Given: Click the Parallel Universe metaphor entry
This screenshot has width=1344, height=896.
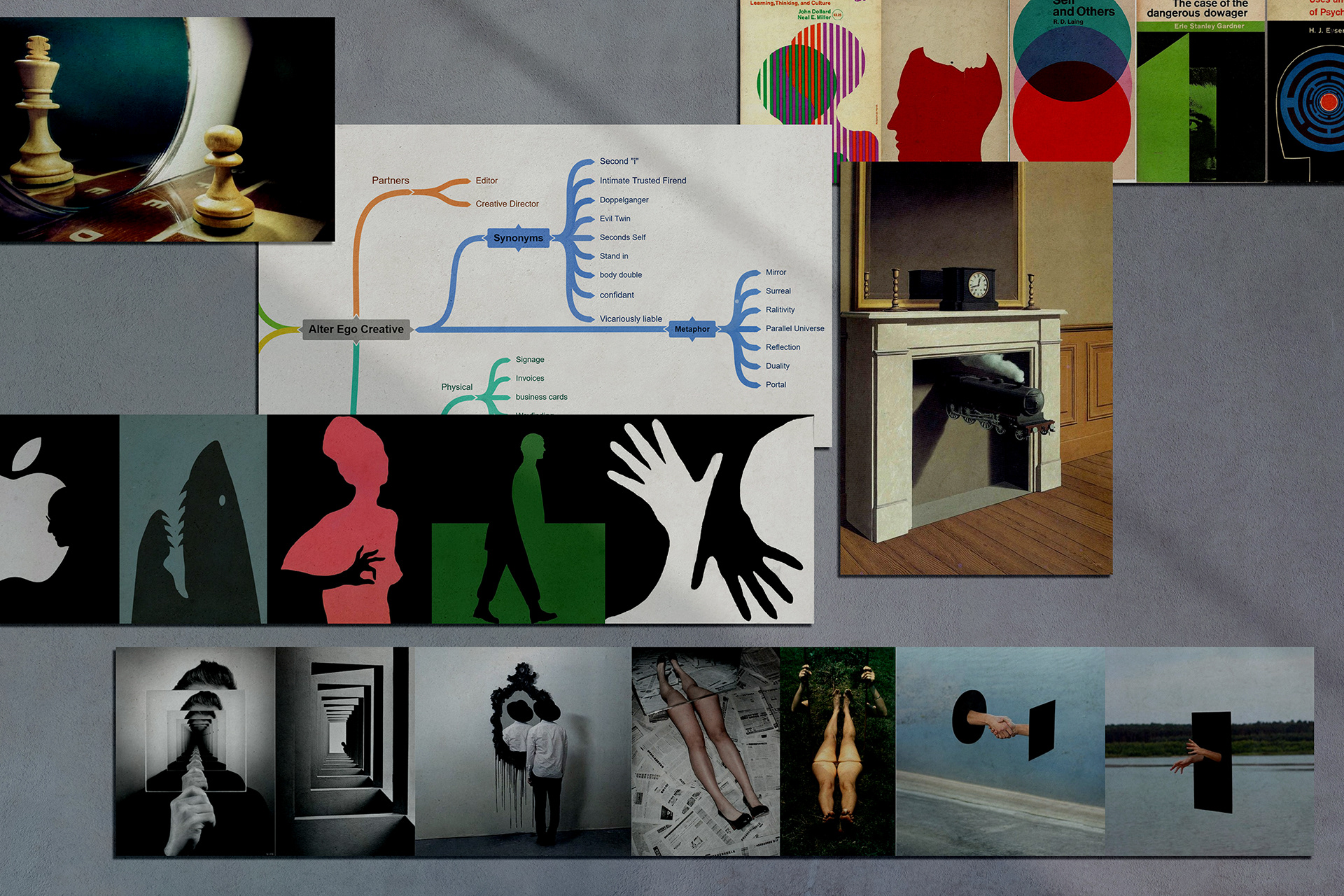Looking at the screenshot, I should (x=794, y=328).
